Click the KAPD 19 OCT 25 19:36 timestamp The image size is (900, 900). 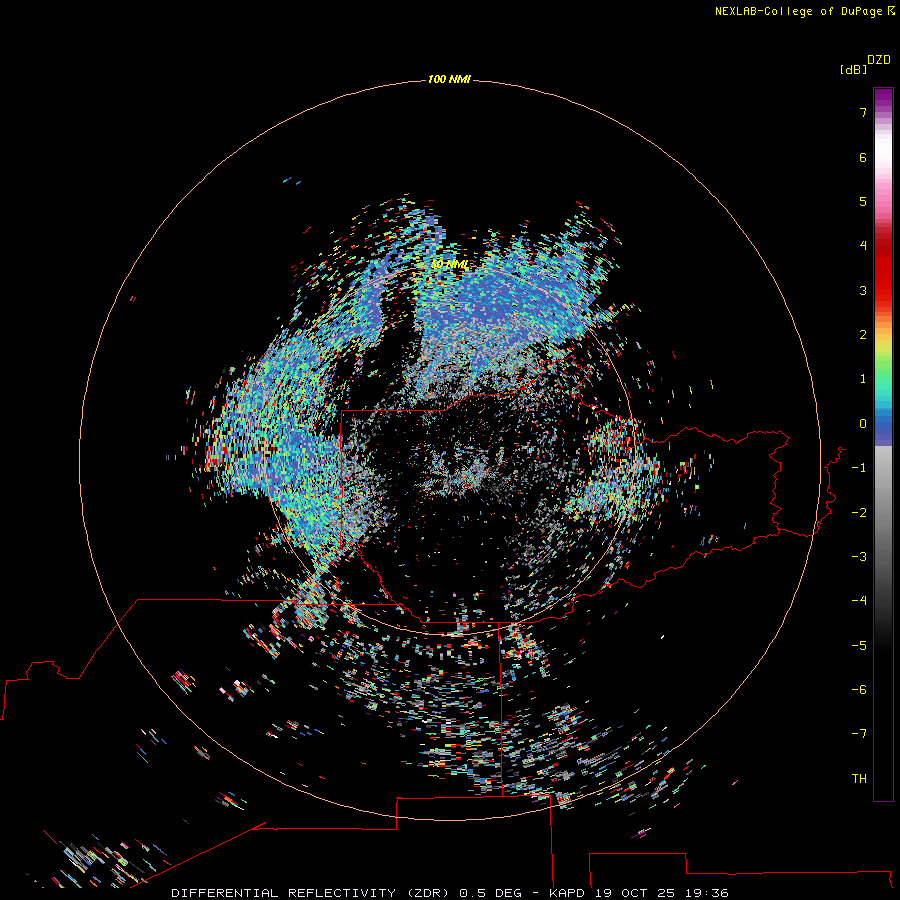click(638, 893)
